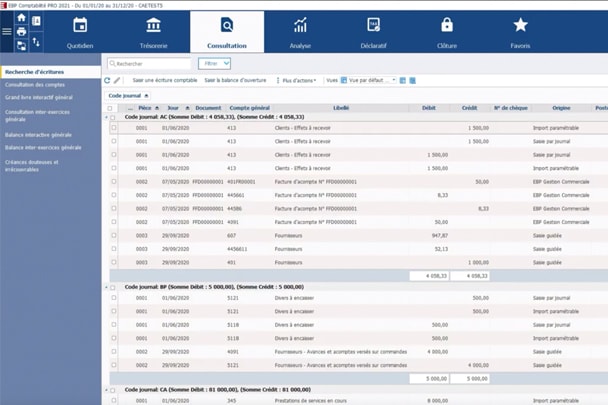This screenshot has height=405, width=608.
Task: Open the Analyse chart tab
Action: pos(300,31)
